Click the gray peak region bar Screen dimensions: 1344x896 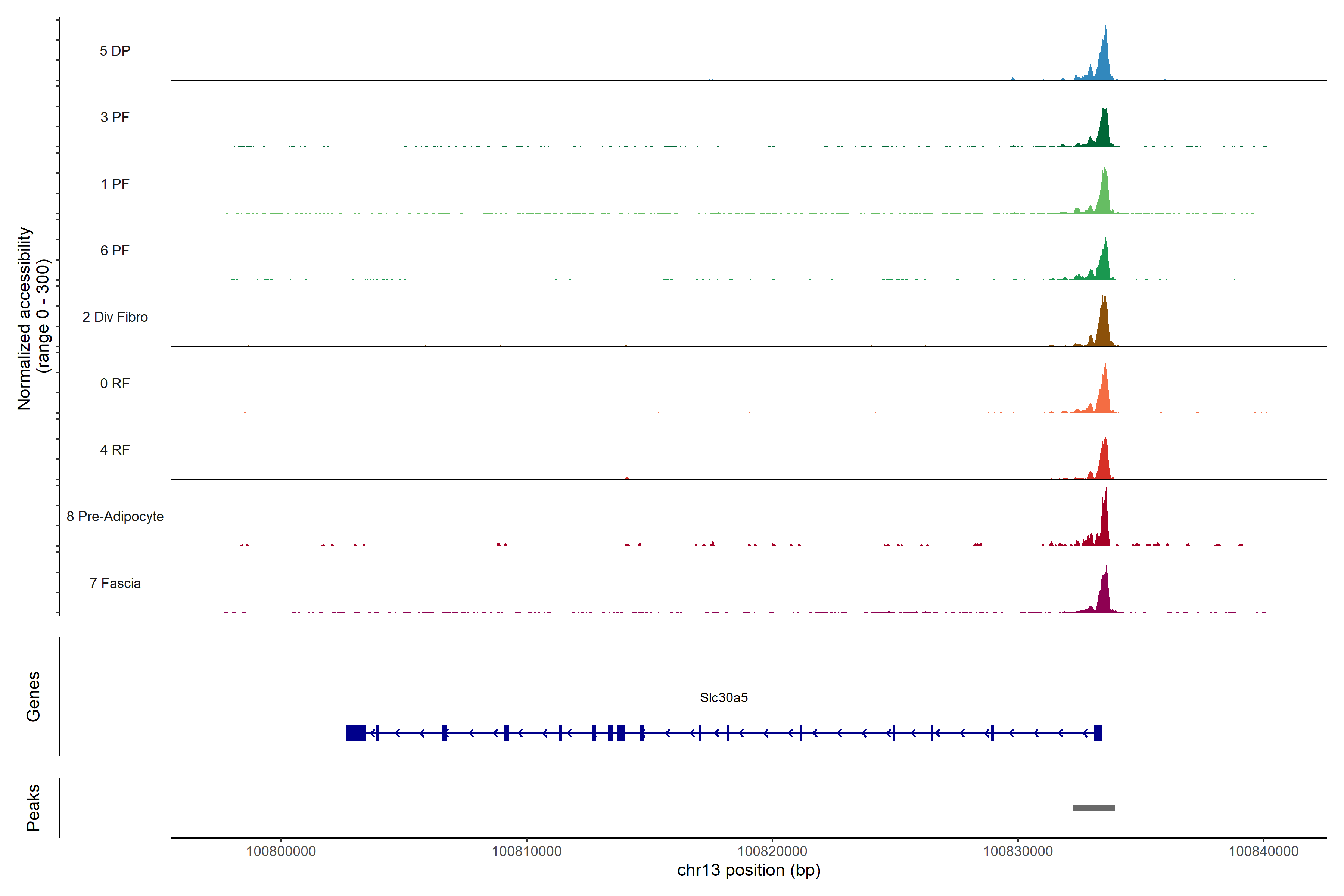coord(1094,808)
